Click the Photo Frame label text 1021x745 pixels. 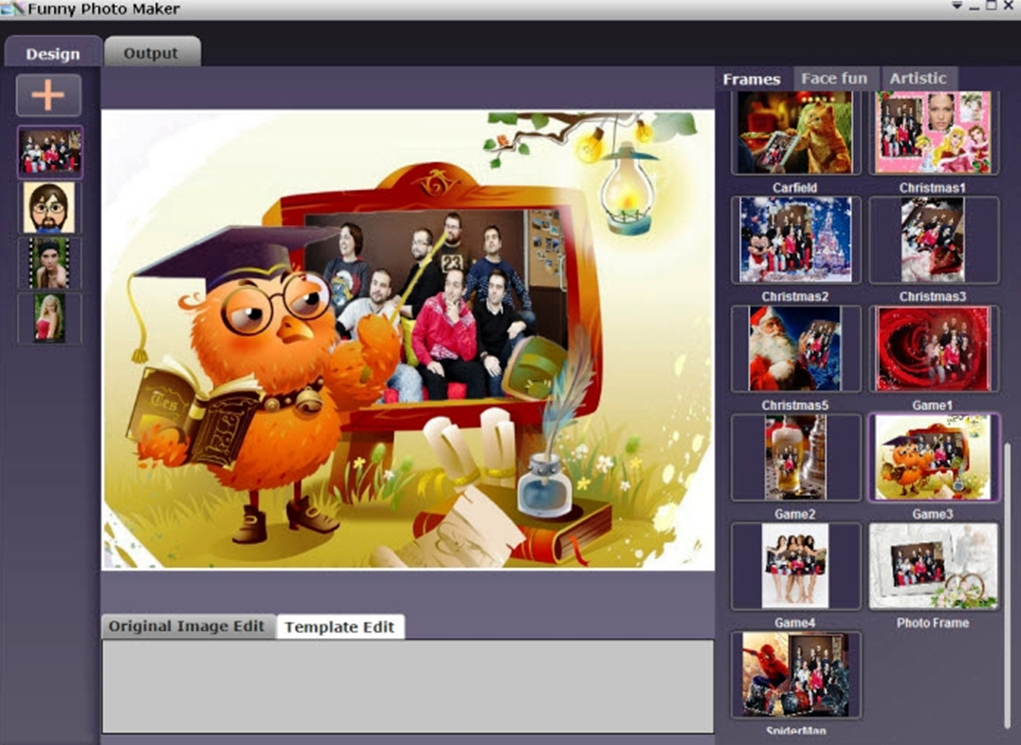coord(932,623)
